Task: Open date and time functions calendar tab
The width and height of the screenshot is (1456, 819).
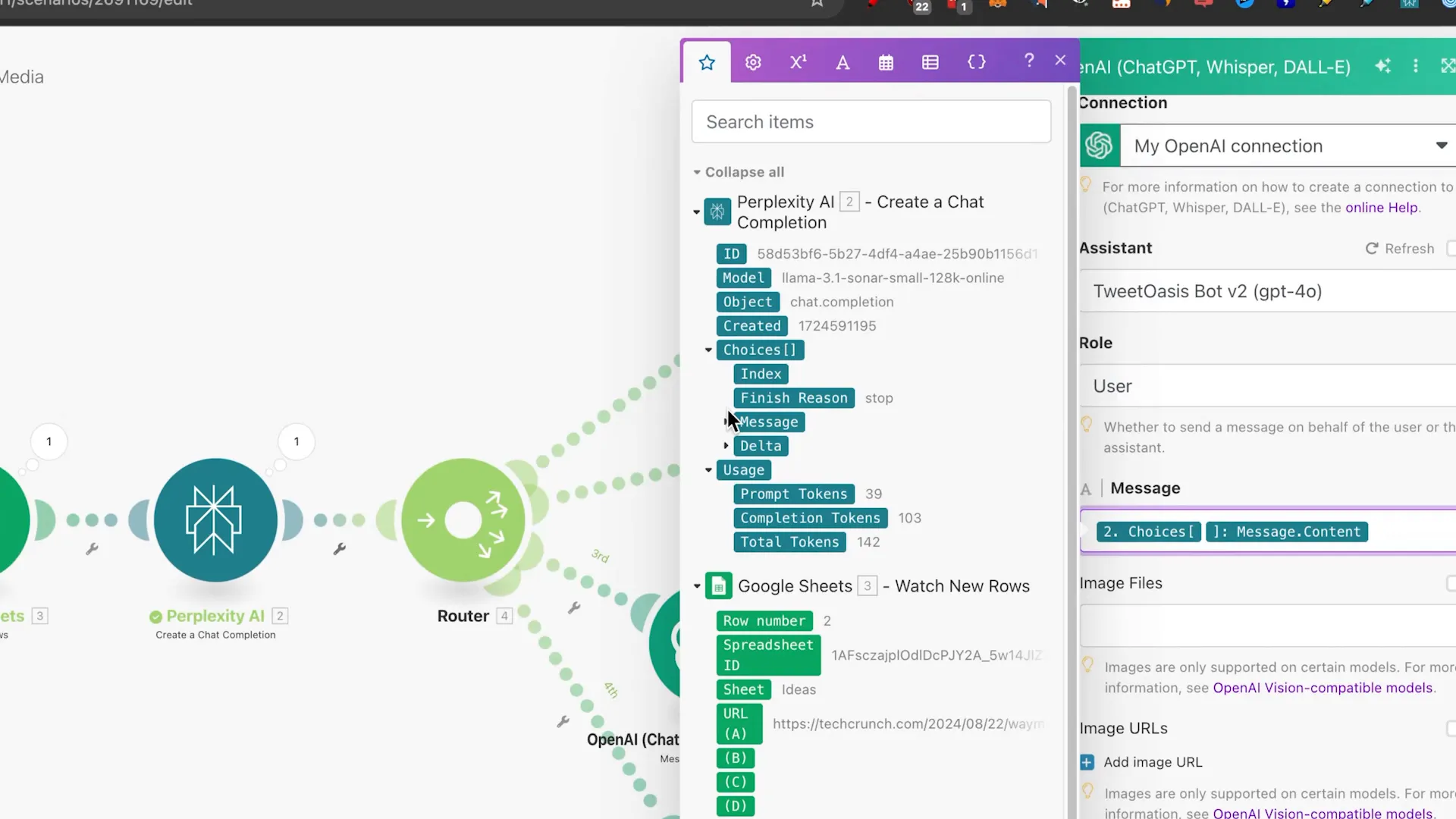Action: coord(886,62)
